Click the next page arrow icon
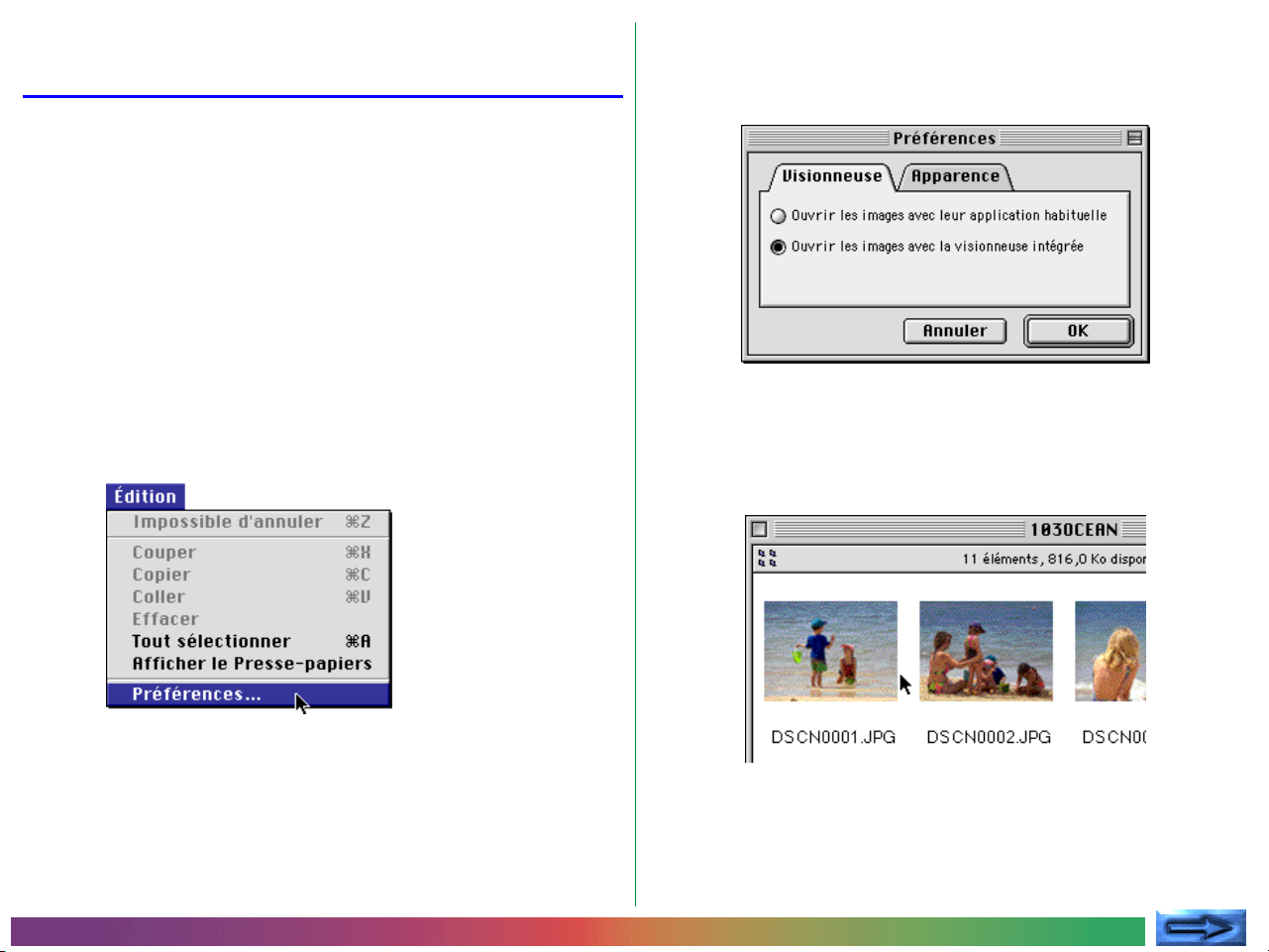 pyautogui.click(x=1200, y=928)
